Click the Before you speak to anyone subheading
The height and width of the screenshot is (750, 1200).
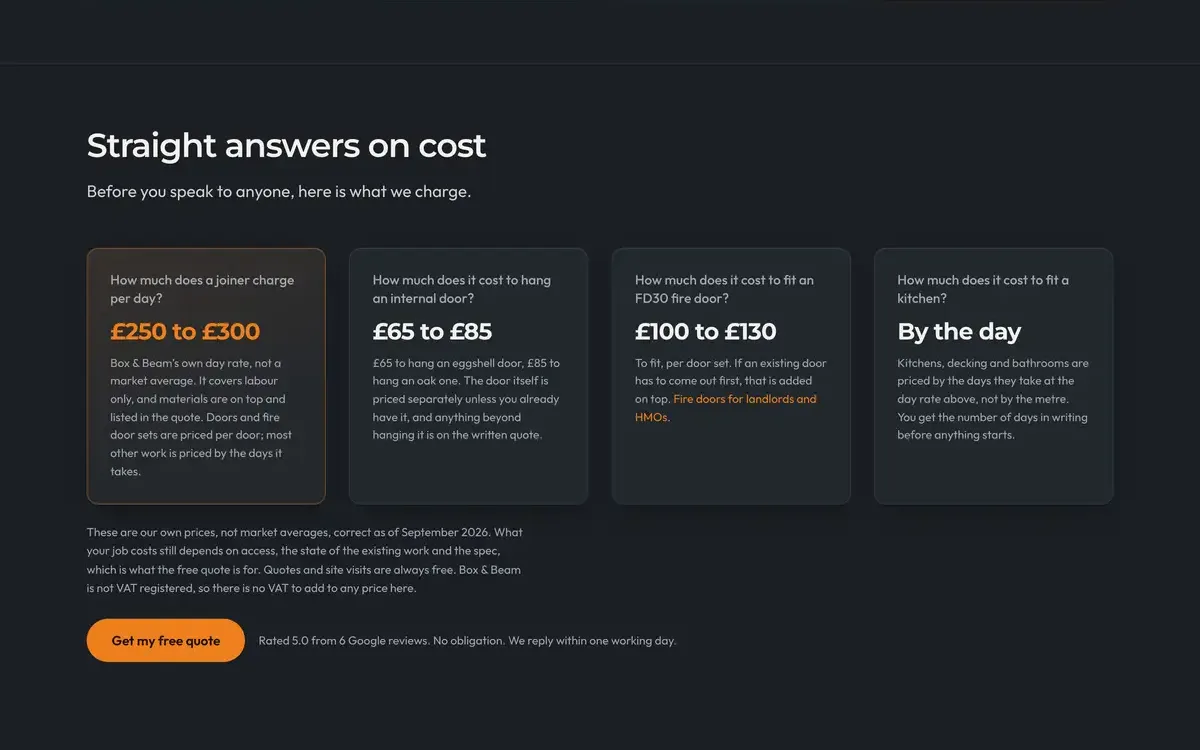(279, 191)
